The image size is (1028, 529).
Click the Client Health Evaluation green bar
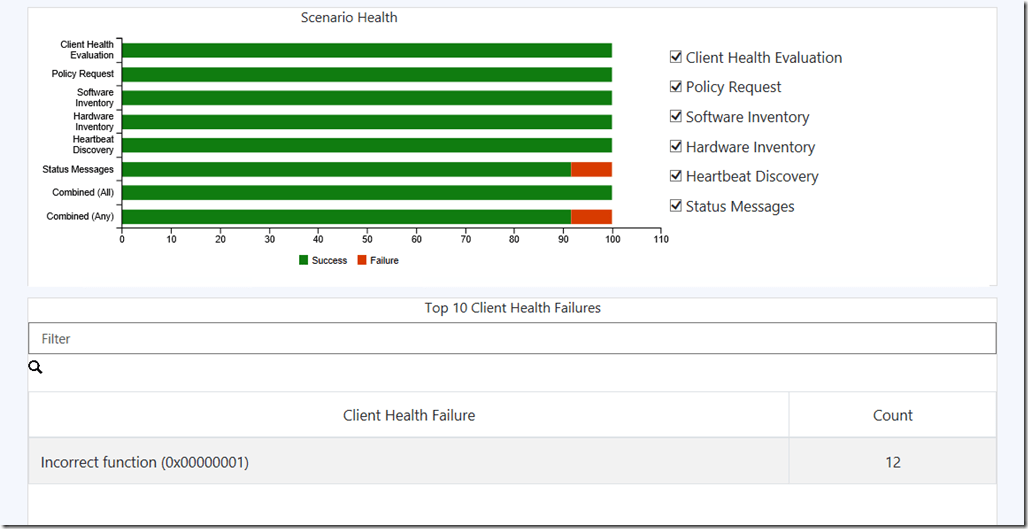(x=366, y=51)
